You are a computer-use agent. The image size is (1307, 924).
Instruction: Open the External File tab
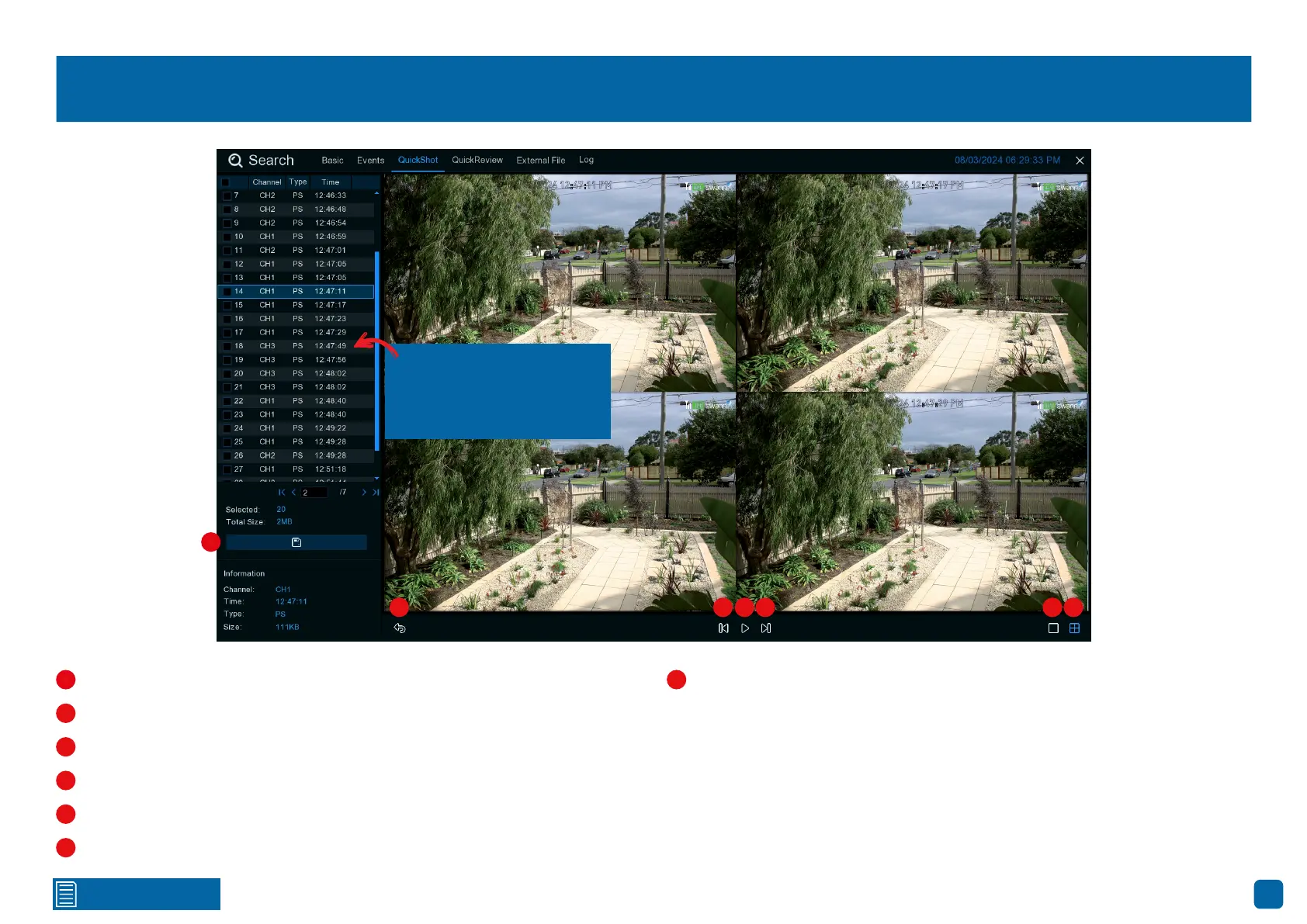coord(540,161)
